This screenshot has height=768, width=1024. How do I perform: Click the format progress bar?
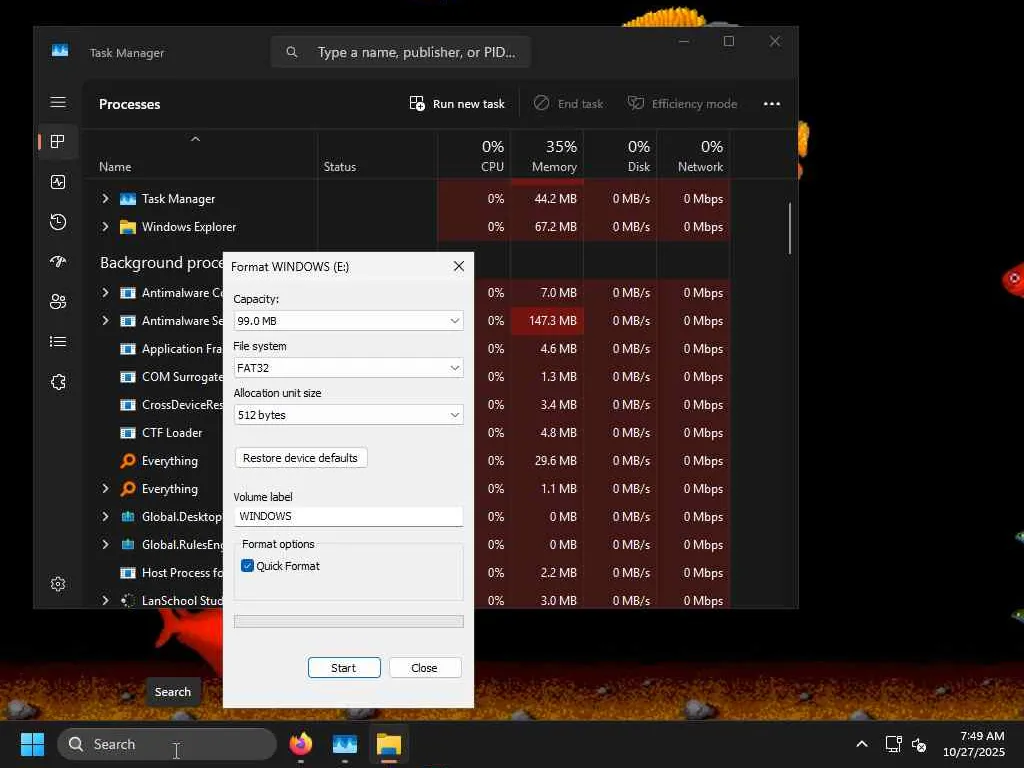[348, 621]
